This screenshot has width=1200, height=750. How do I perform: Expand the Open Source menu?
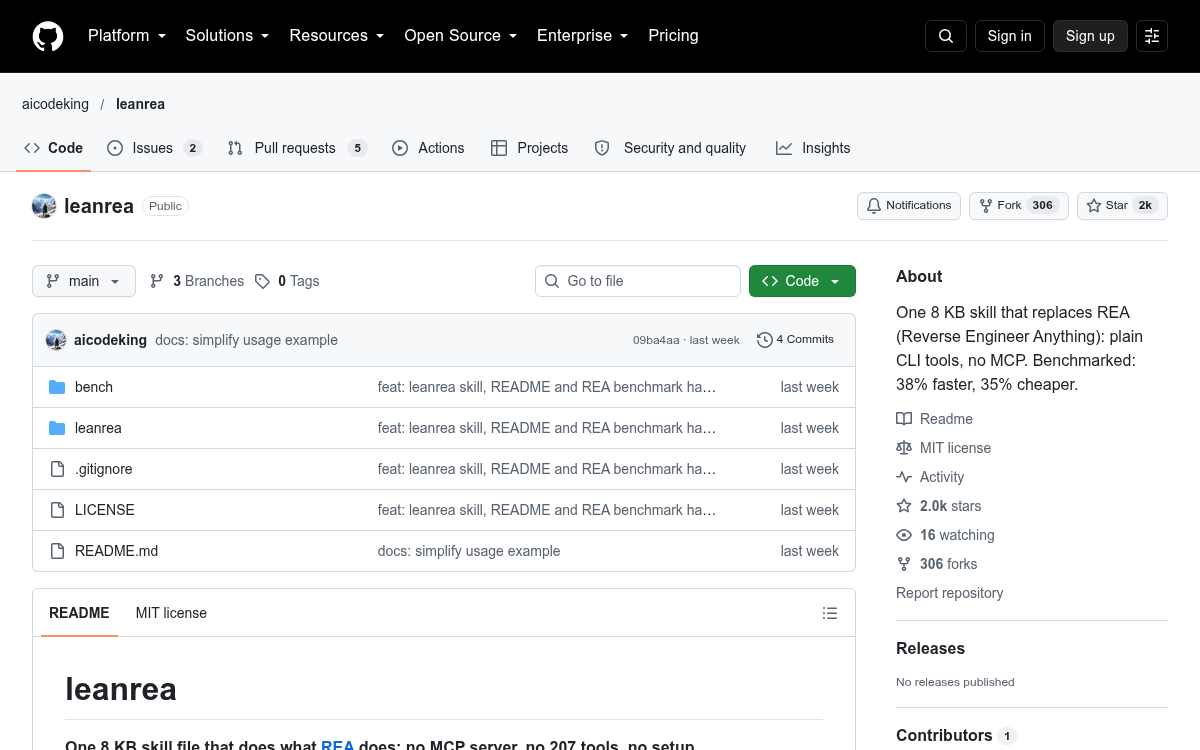[x=461, y=36]
